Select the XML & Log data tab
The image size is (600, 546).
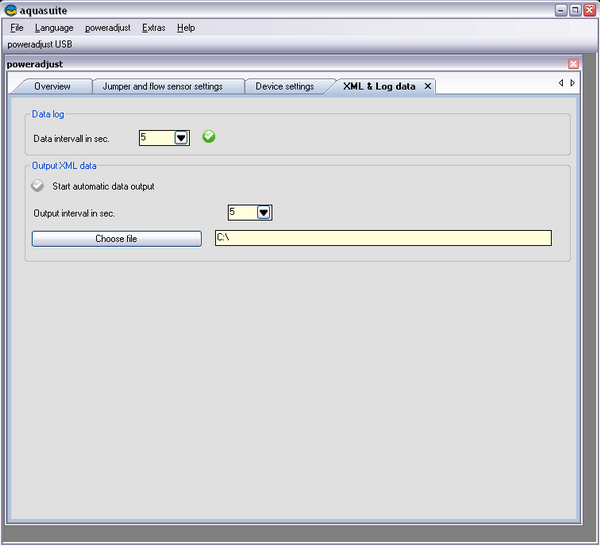[379, 86]
